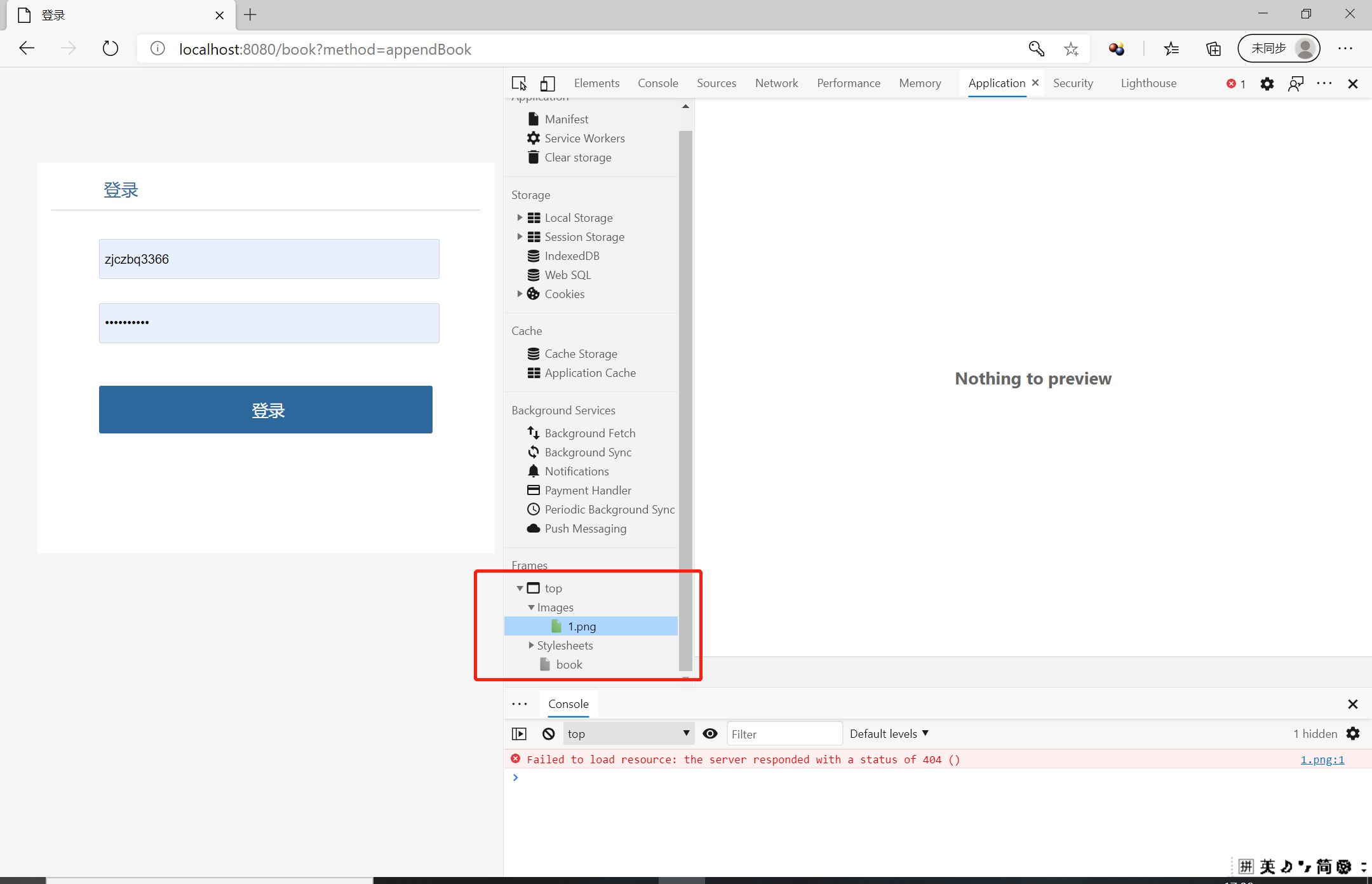Open the Default levels dropdown
Image resolution: width=1372 pixels, height=884 pixels.
pos(889,733)
